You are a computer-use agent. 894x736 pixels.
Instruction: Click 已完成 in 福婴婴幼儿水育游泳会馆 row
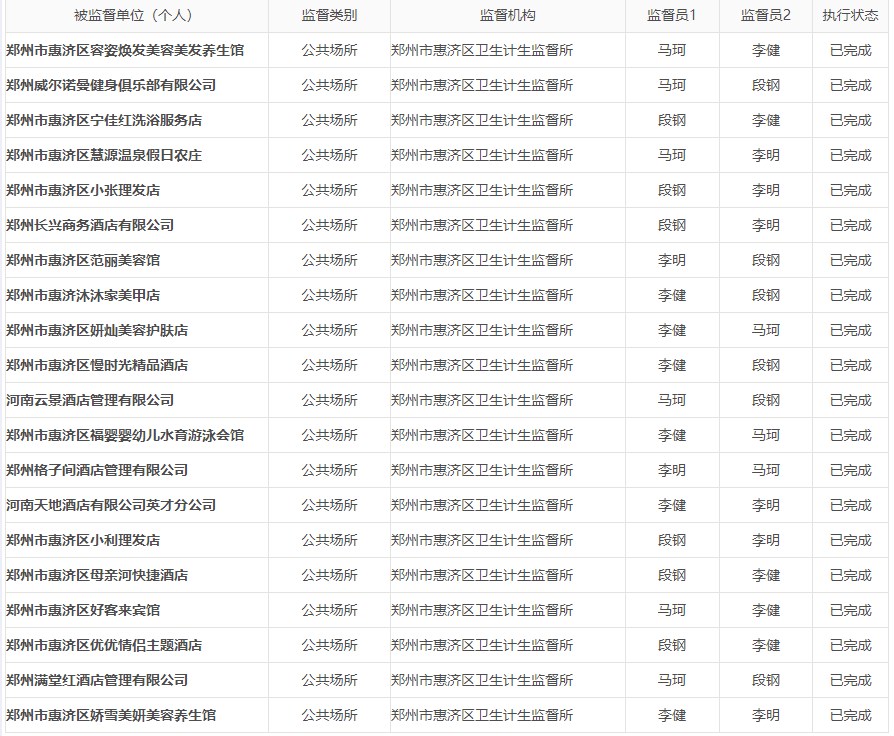851,435
